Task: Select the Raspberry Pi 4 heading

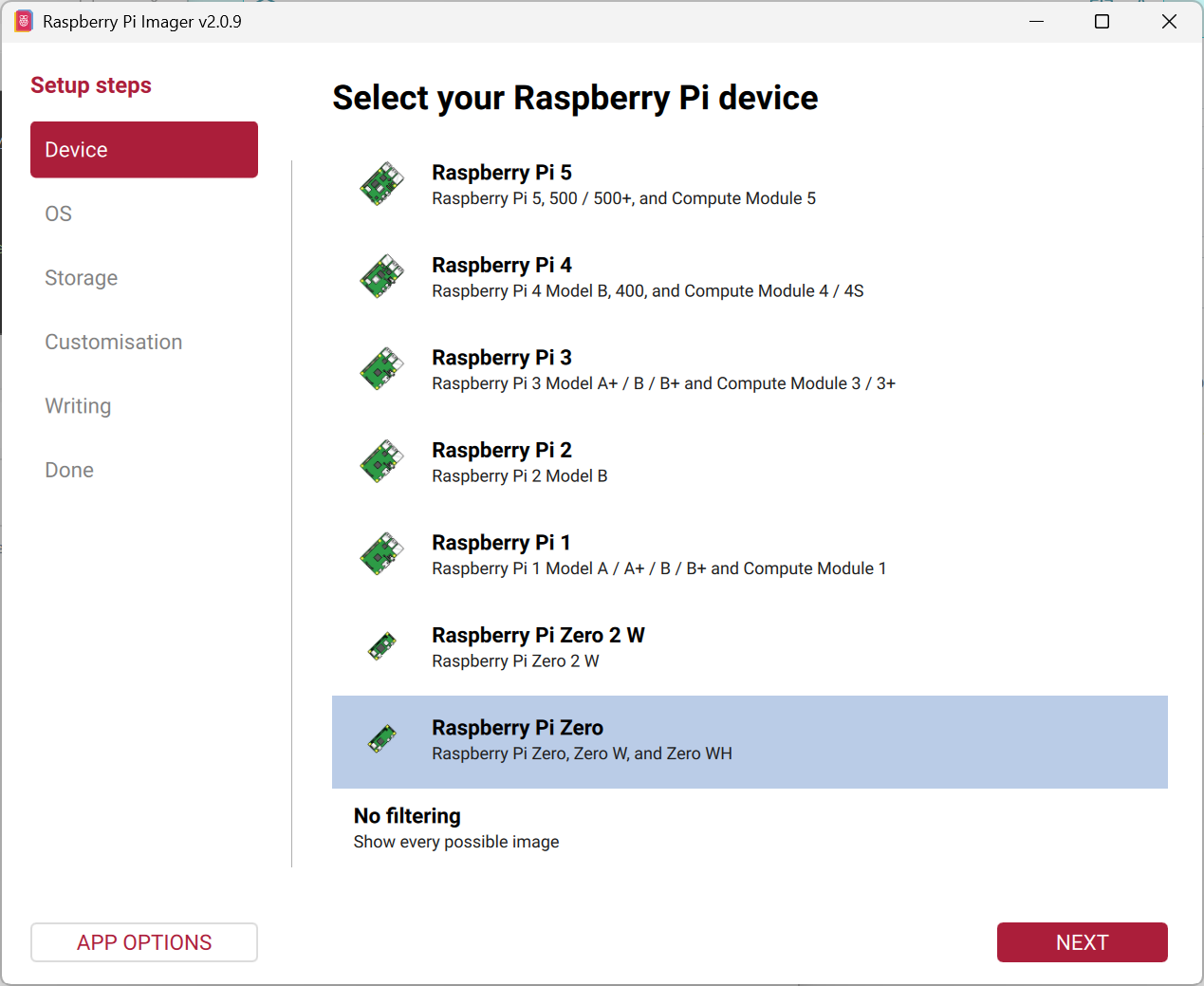Action: click(502, 265)
